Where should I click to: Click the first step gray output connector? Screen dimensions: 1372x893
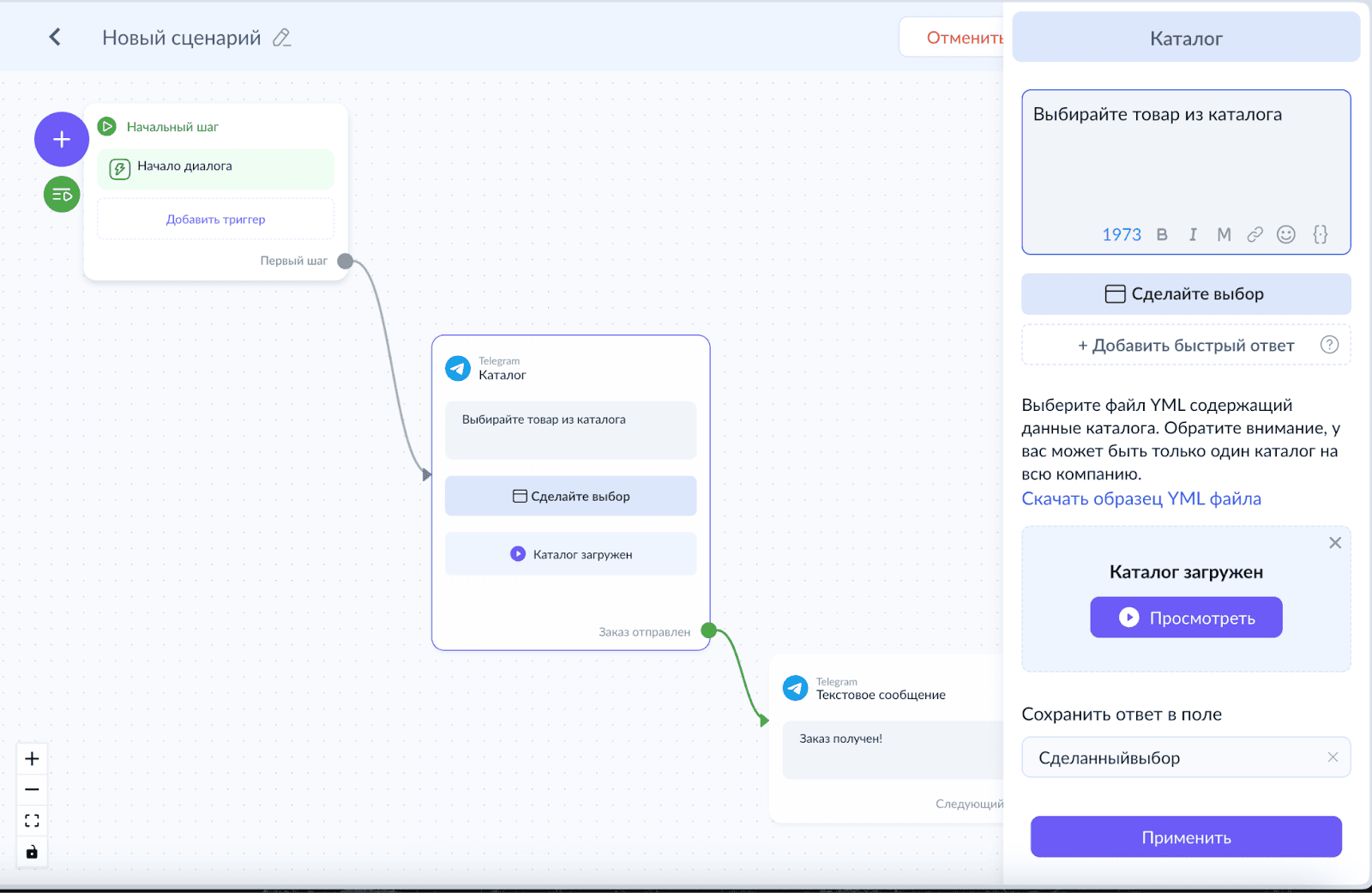(346, 261)
